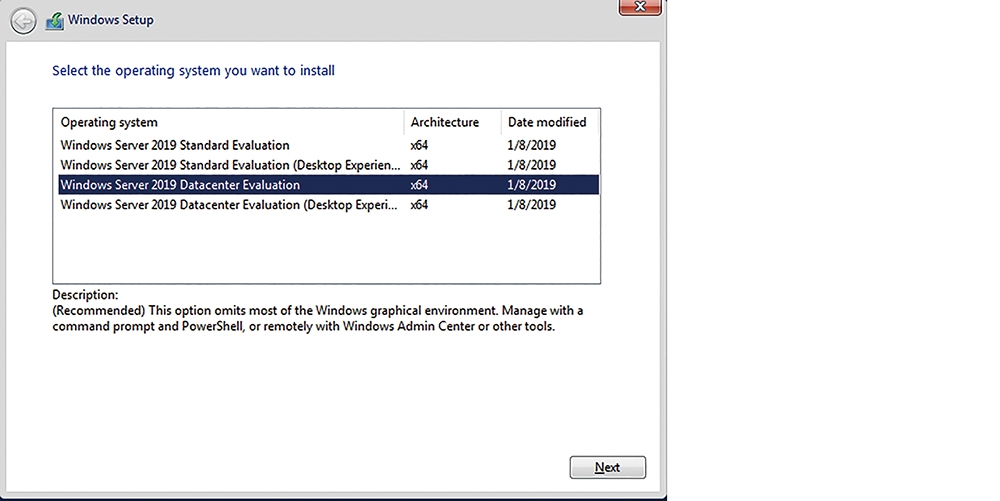Viewport: 1000px width, 501px height.
Task: Click empty space inside the operating system list
Action: [327, 249]
